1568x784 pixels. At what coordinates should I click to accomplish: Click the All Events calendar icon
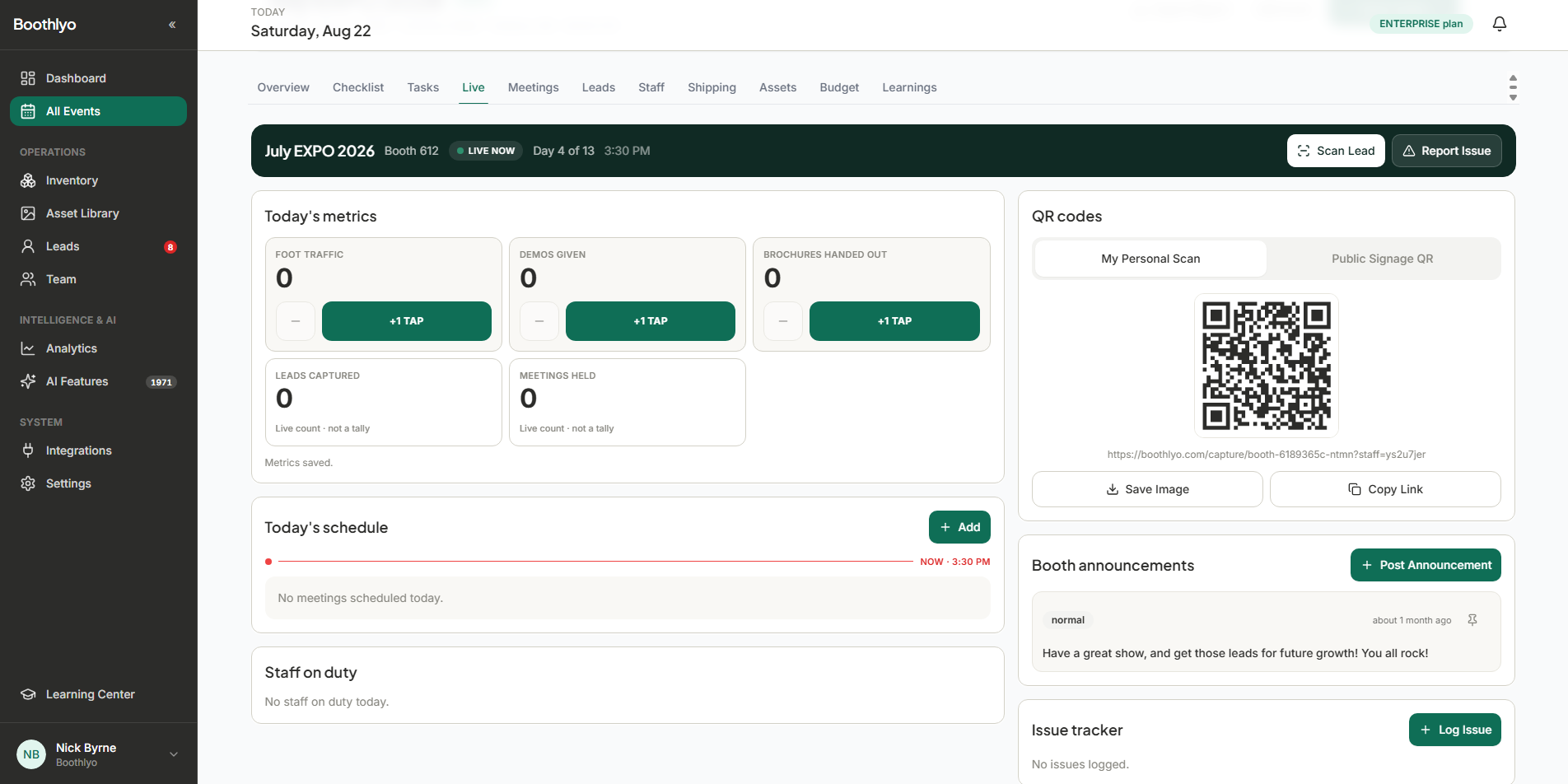click(28, 111)
